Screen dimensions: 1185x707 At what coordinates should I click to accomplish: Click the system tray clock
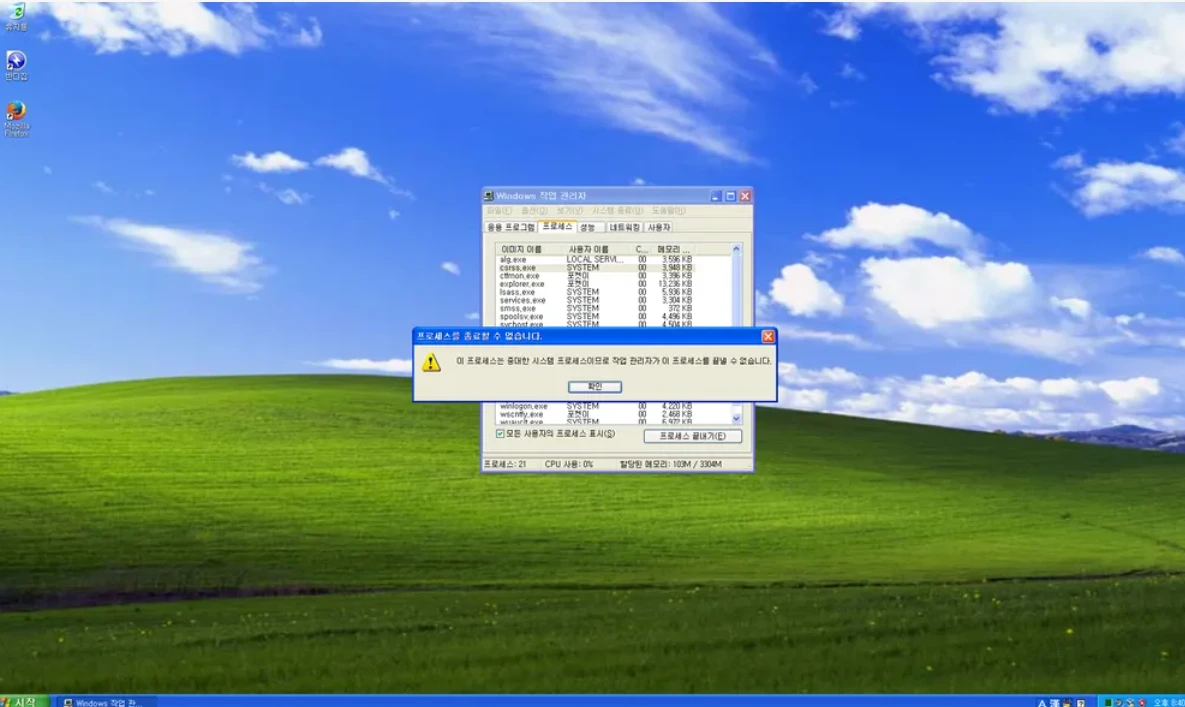(x=1168, y=703)
